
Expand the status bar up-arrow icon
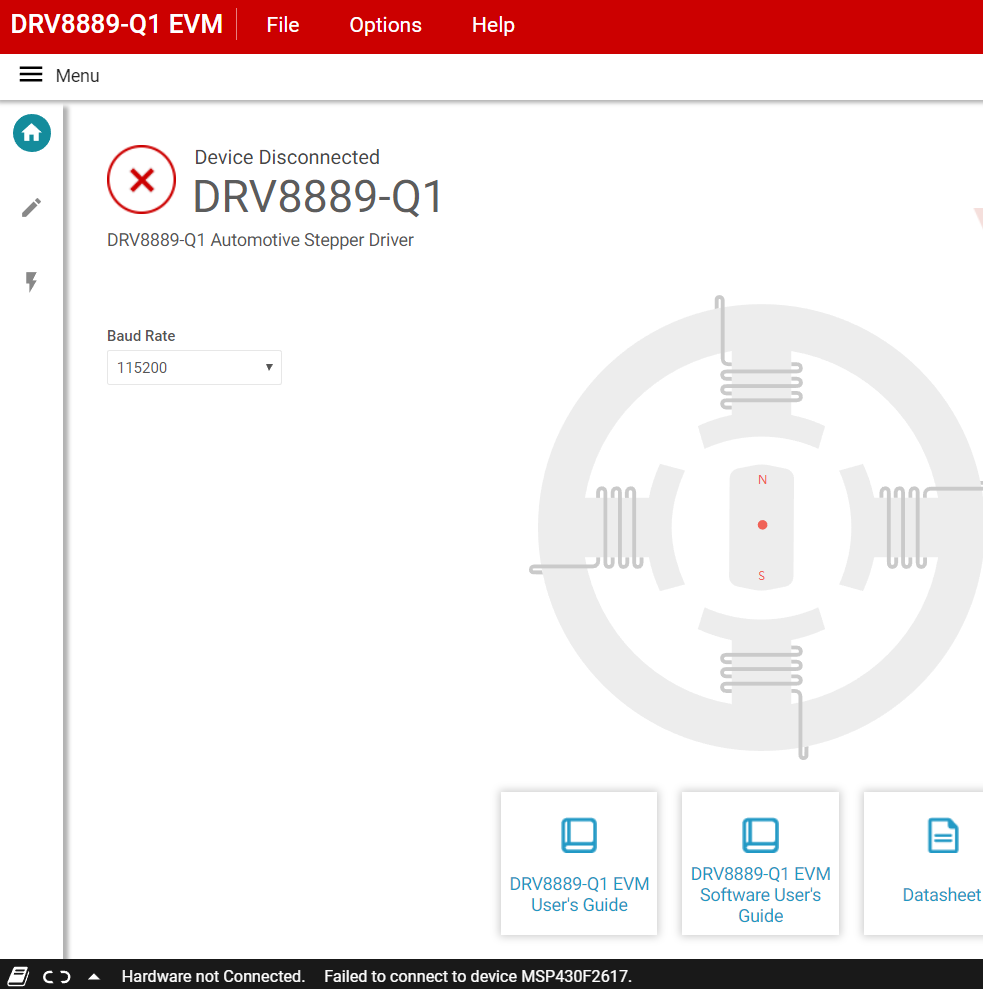(94, 976)
